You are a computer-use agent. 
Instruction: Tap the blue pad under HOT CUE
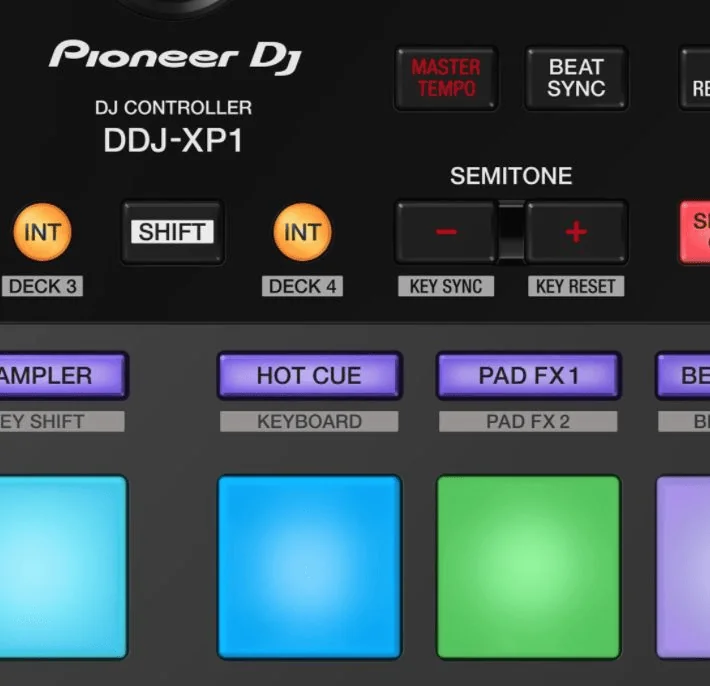click(x=309, y=567)
